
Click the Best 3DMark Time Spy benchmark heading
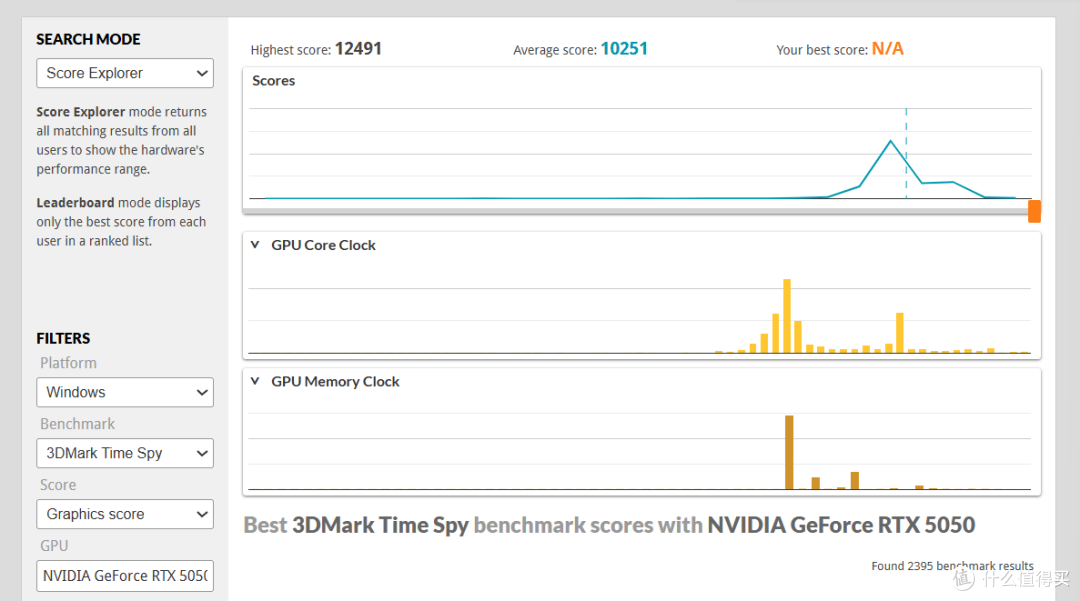point(609,525)
